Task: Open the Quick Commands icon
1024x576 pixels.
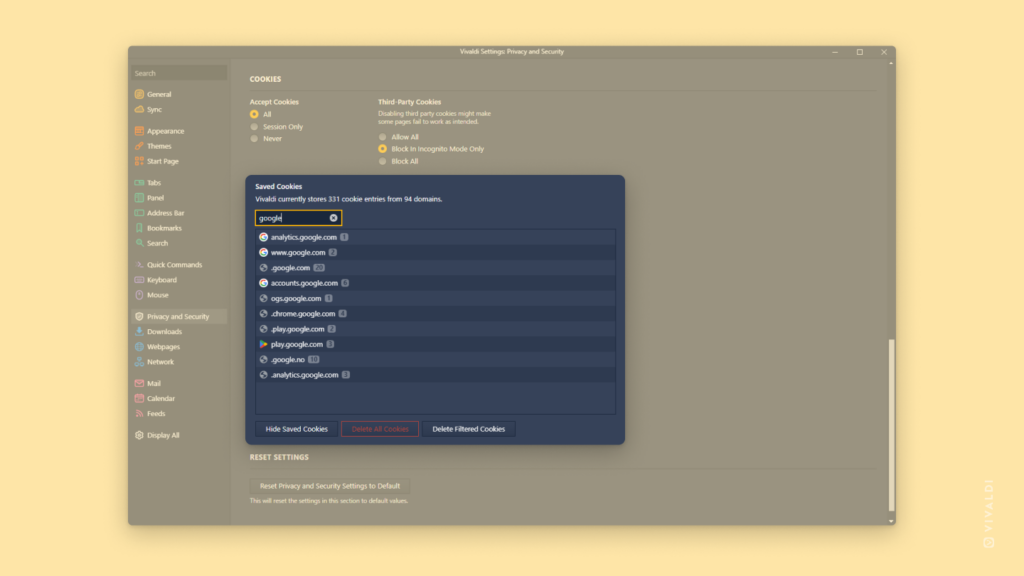Action: pos(139,264)
